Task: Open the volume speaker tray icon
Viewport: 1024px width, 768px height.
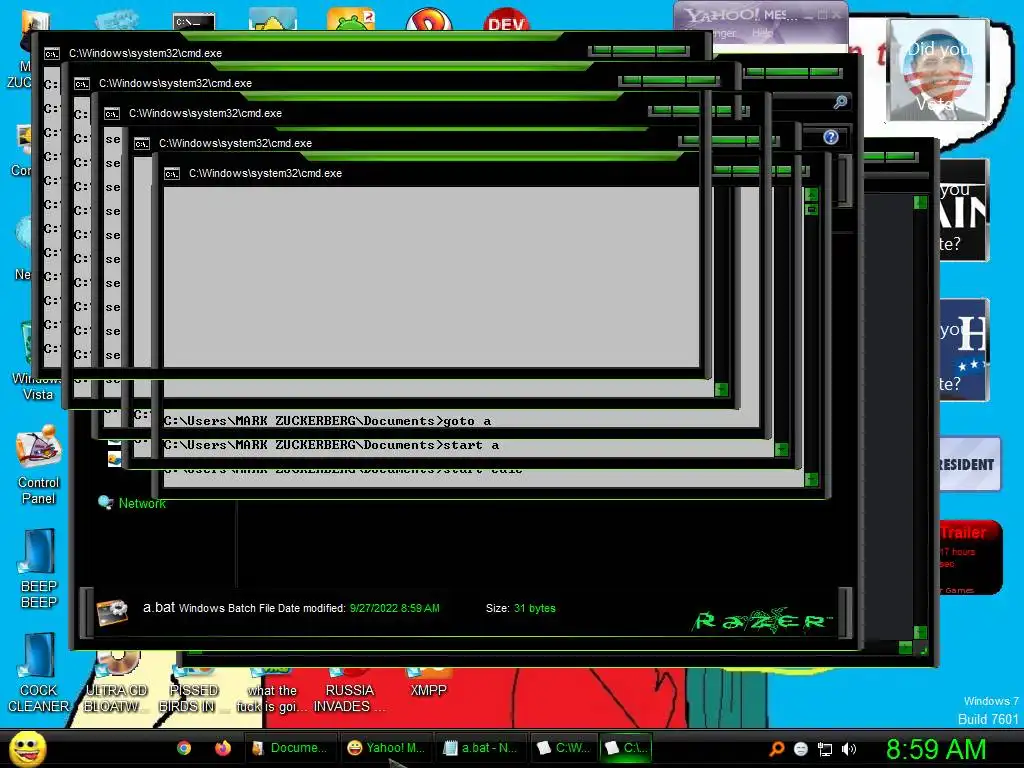Action: (x=848, y=749)
